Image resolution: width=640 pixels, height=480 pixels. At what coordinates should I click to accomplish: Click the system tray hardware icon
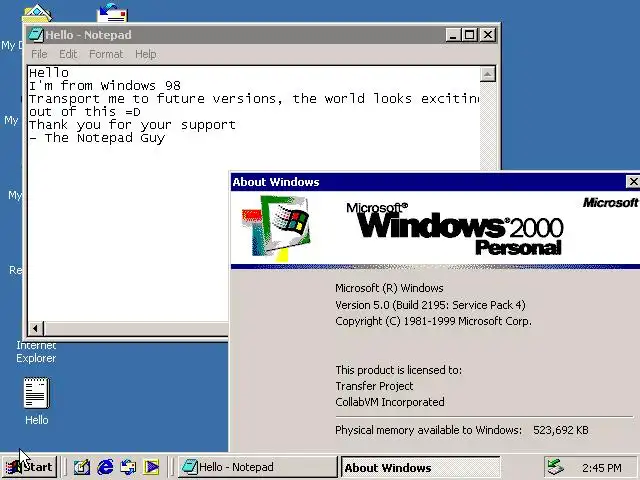pyautogui.click(x=555, y=467)
